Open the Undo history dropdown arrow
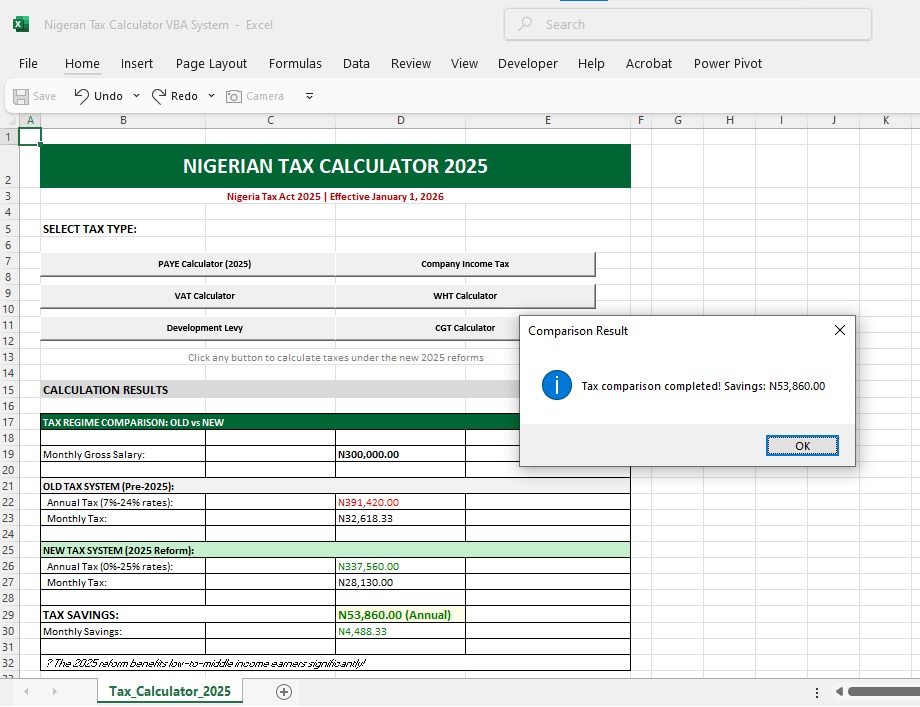 pos(136,96)
